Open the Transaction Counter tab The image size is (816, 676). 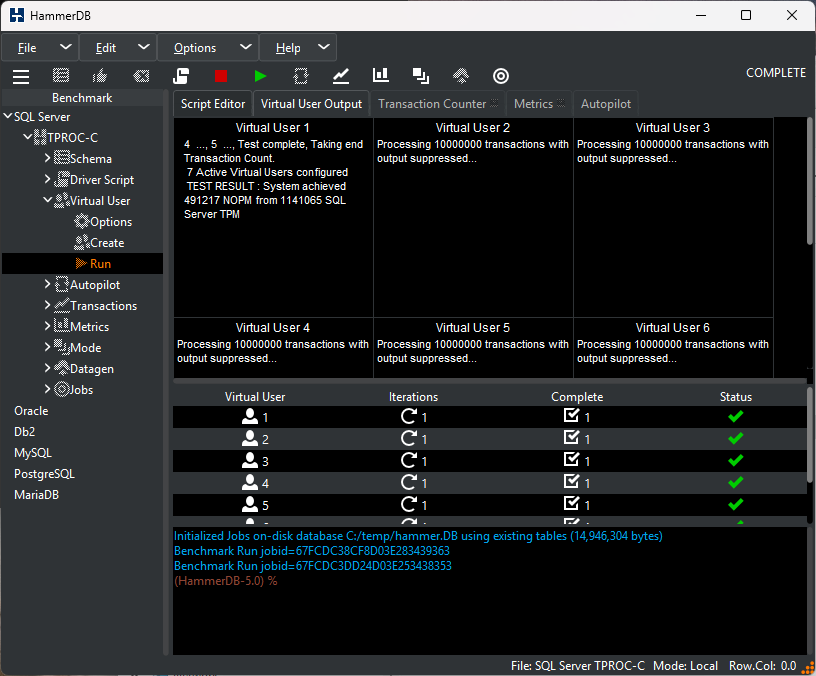point(438,104)
